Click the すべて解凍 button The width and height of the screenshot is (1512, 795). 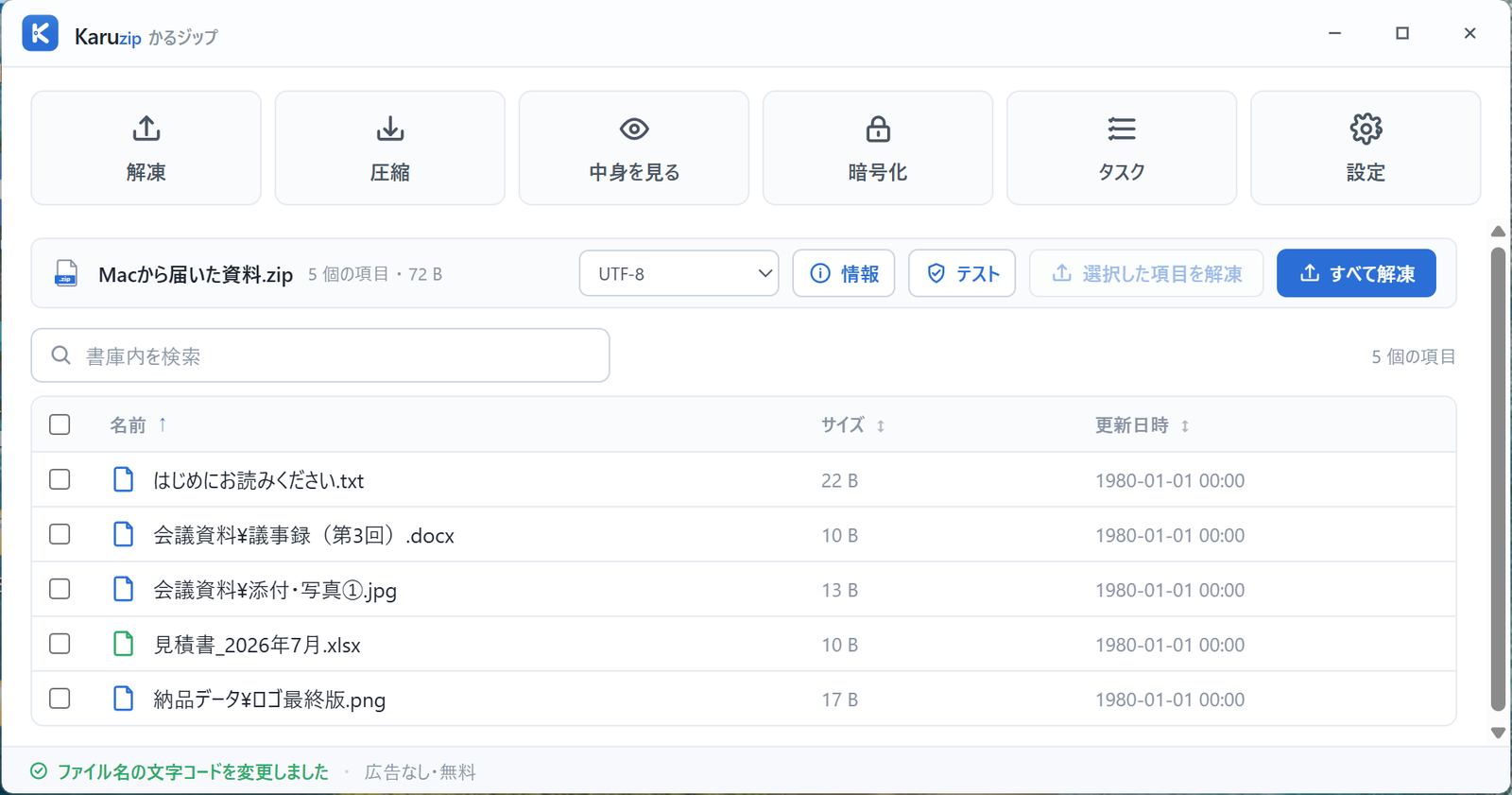[1356, 273]
